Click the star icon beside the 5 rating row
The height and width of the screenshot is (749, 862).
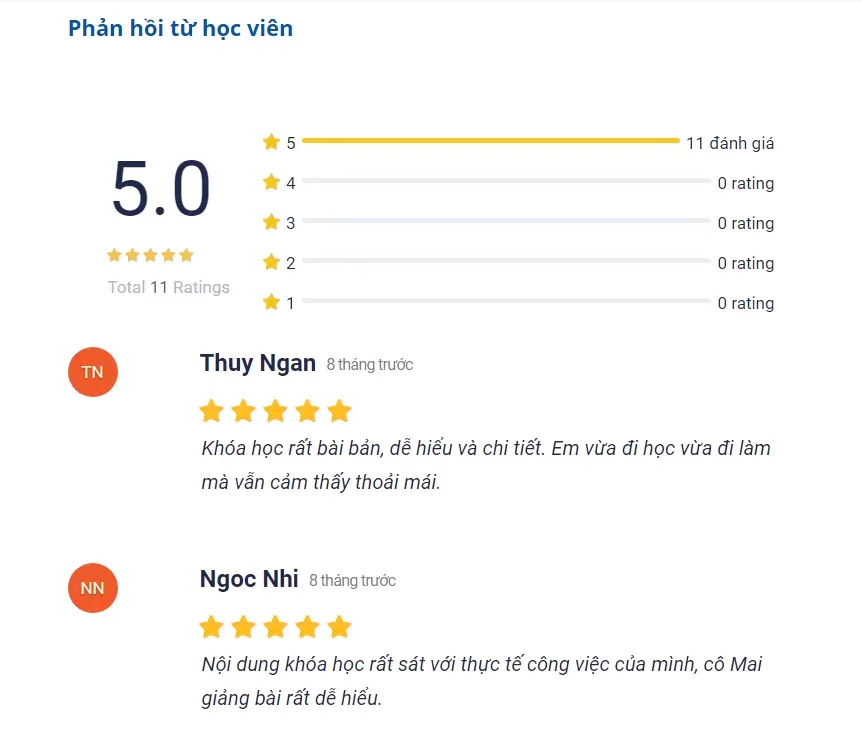pyautogui.click(x=271, y=142)
